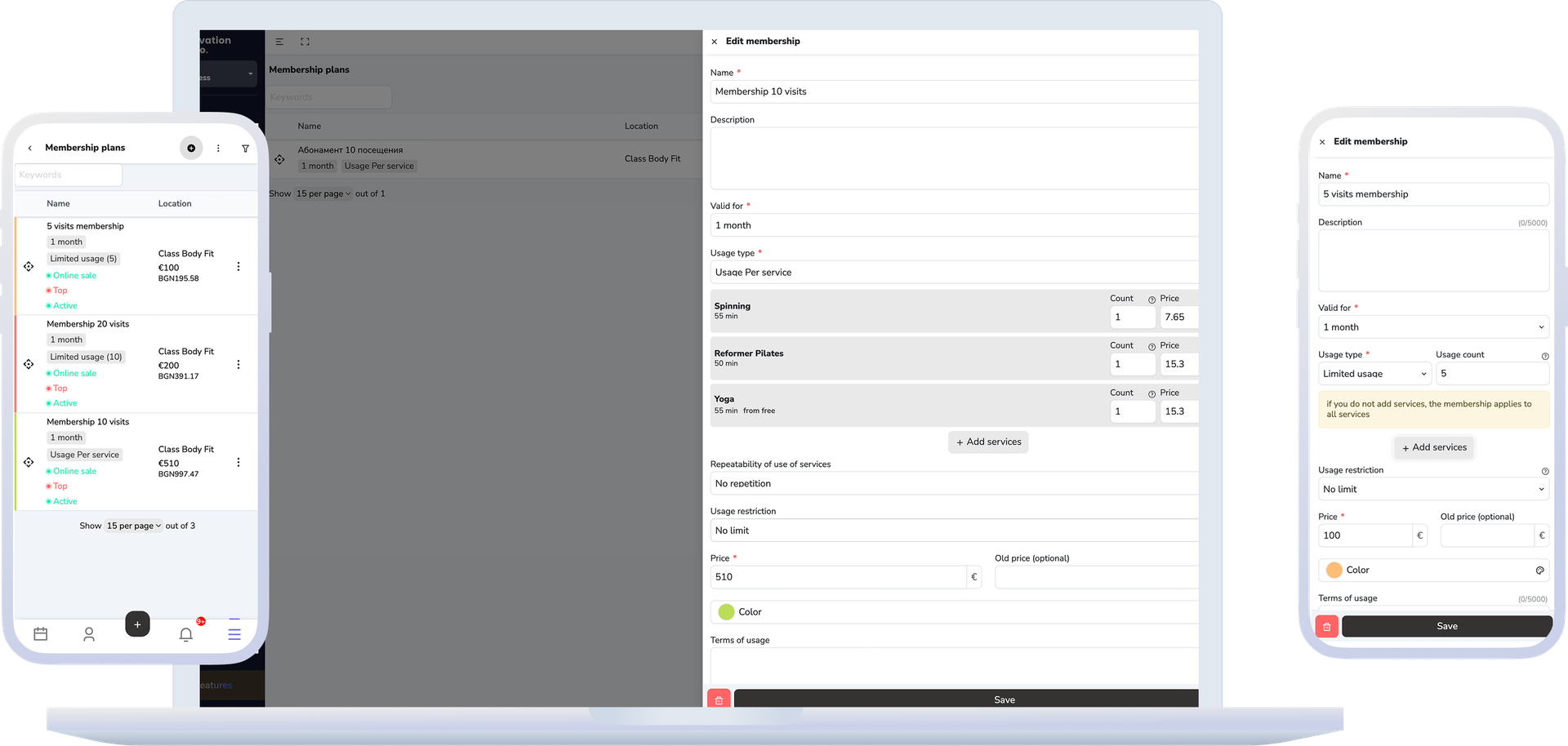The image size is (1568, 746).
Task: Open the 15 per page selector on phone
Action: [134, 526]
